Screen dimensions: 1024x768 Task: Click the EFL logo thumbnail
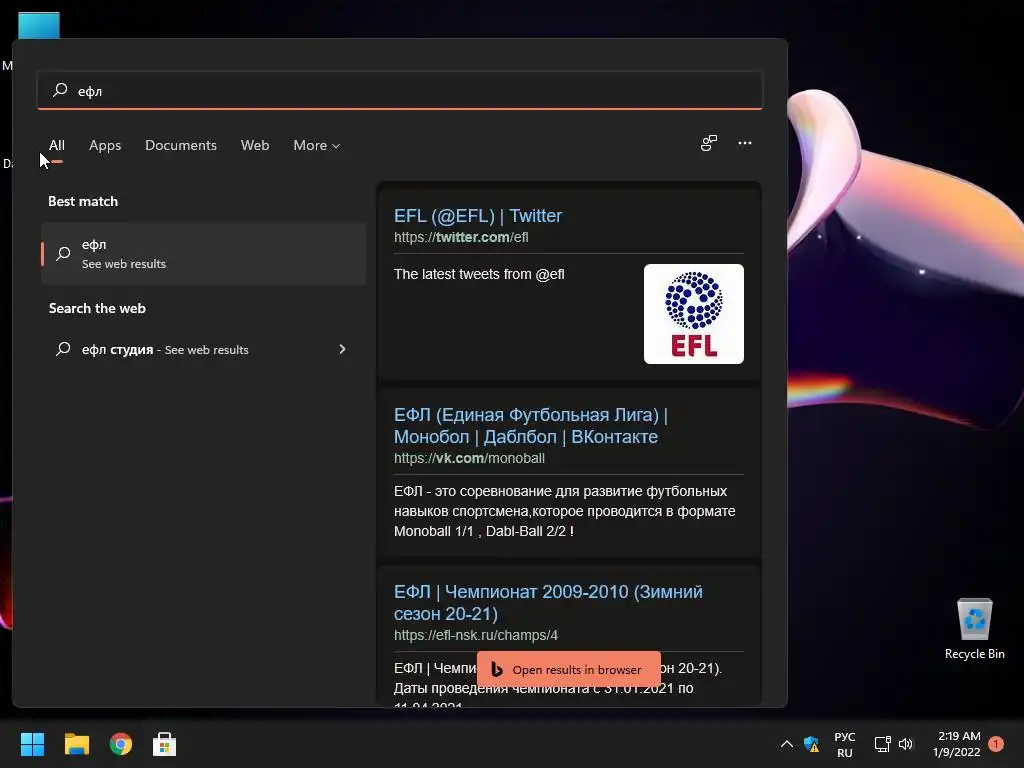pos(694,314)
